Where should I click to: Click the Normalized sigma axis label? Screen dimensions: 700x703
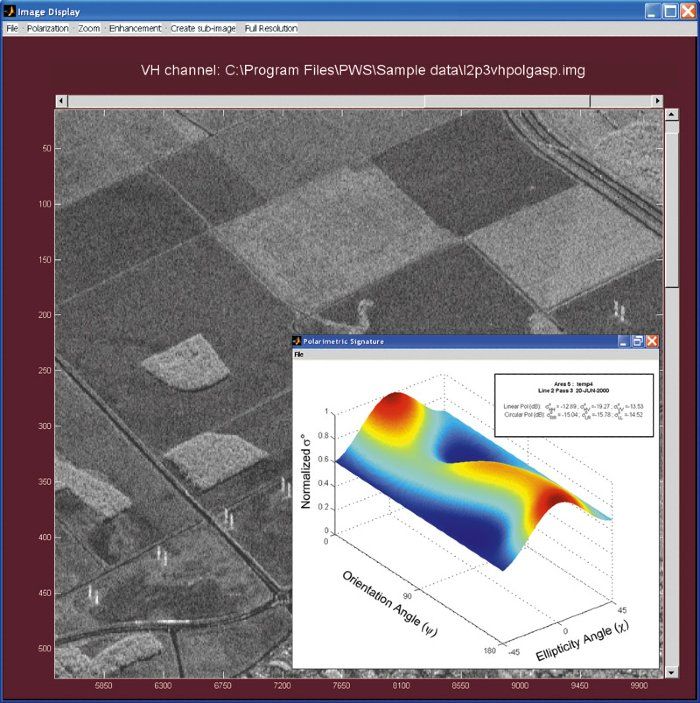(x=306, y=471)
